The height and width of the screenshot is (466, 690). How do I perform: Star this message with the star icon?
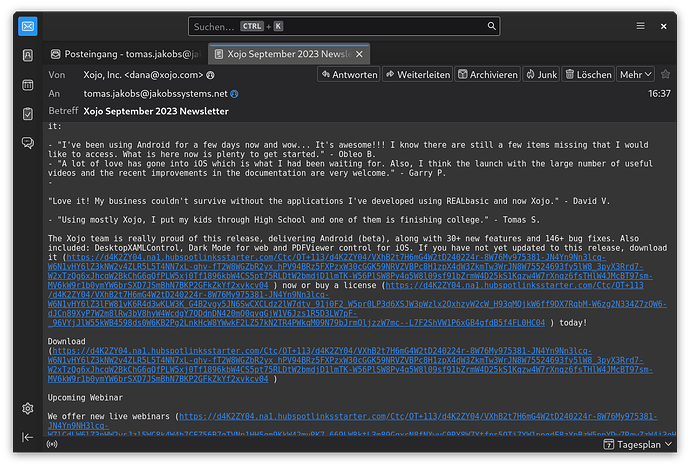click(x=665, y=74)
